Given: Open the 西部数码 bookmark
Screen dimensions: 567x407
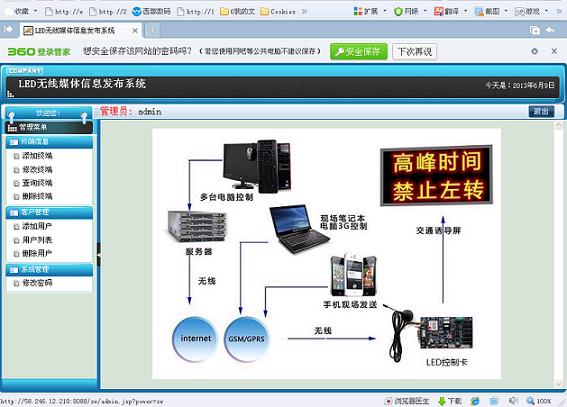Looking at the screenshot, I should (x=151, y=12).
